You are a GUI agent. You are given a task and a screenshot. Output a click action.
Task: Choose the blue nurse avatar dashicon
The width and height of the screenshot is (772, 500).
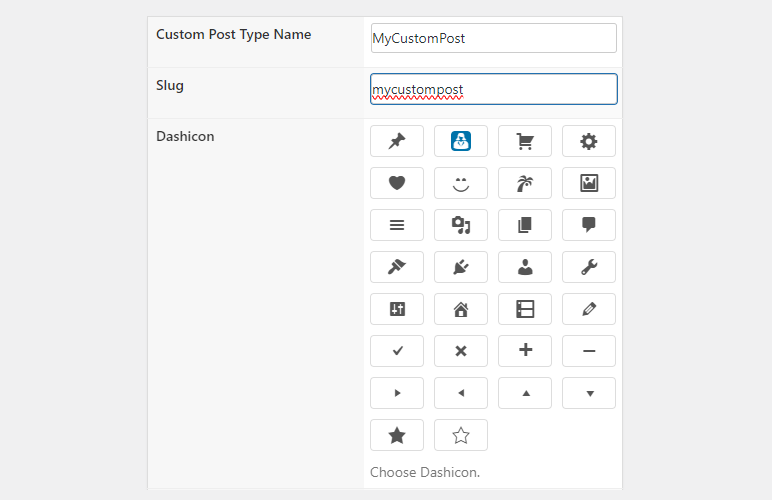[x=461, y=141]
